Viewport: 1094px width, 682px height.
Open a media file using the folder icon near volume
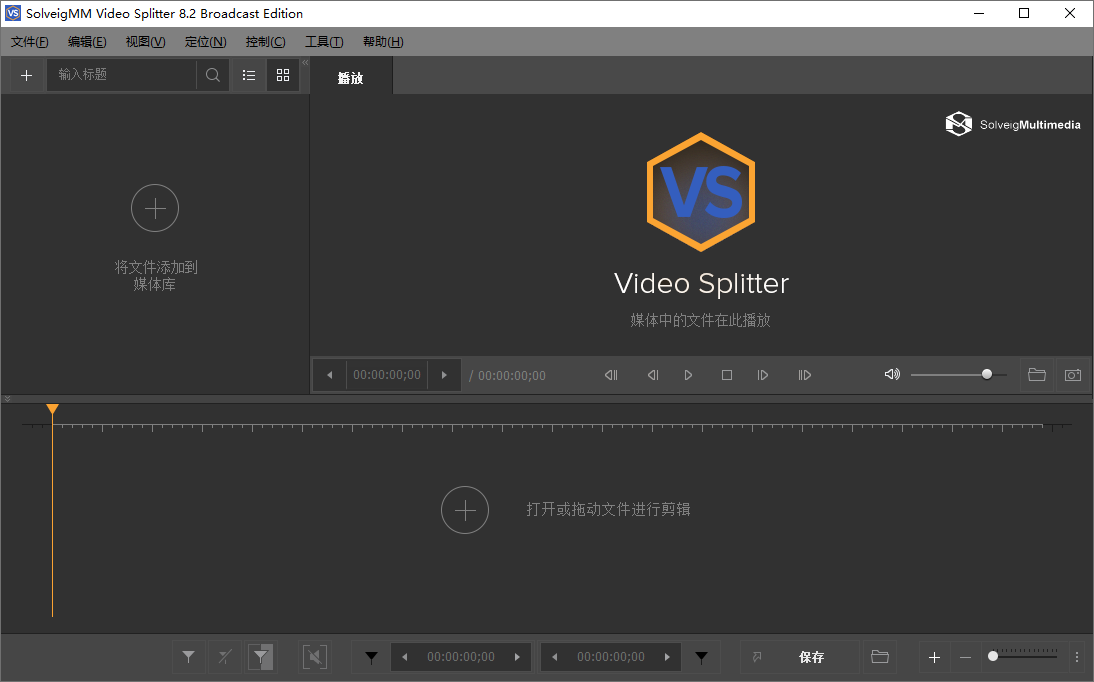(x=1037, y=375)
